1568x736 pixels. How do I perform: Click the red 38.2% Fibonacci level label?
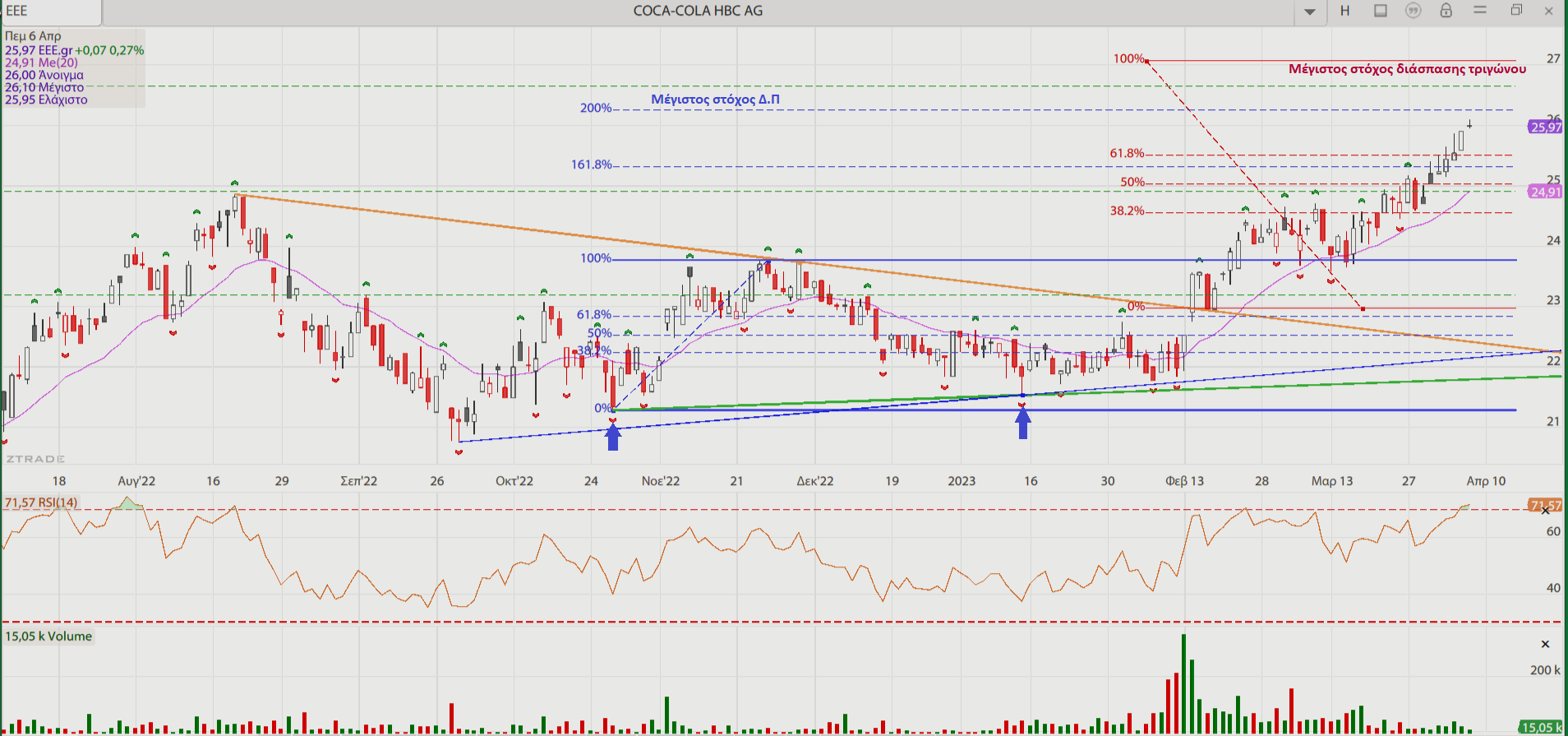coord(1127,211)
